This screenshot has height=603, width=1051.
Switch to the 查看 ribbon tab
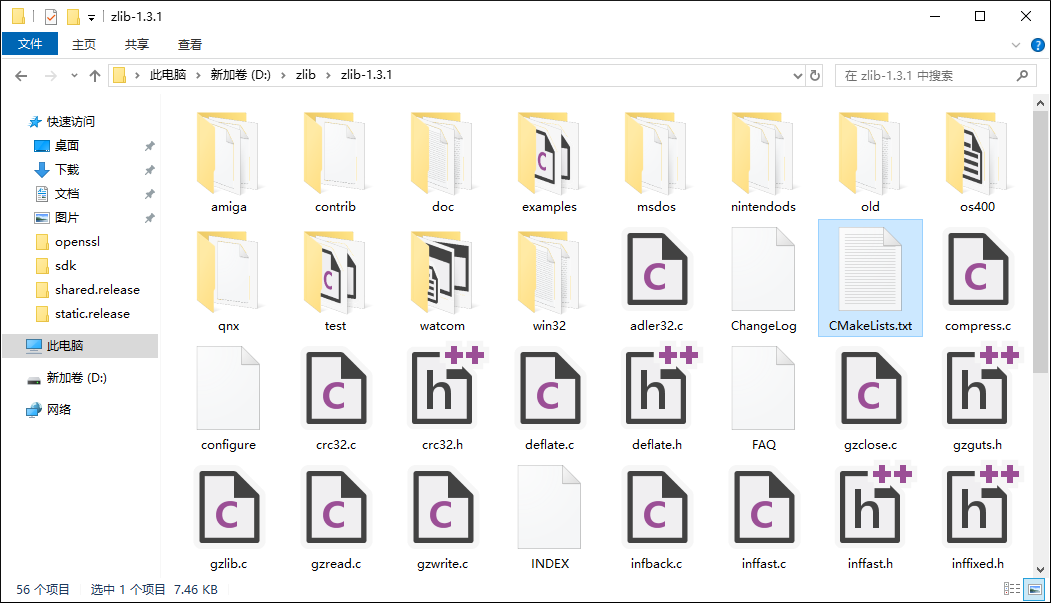(x=190, y=44)
